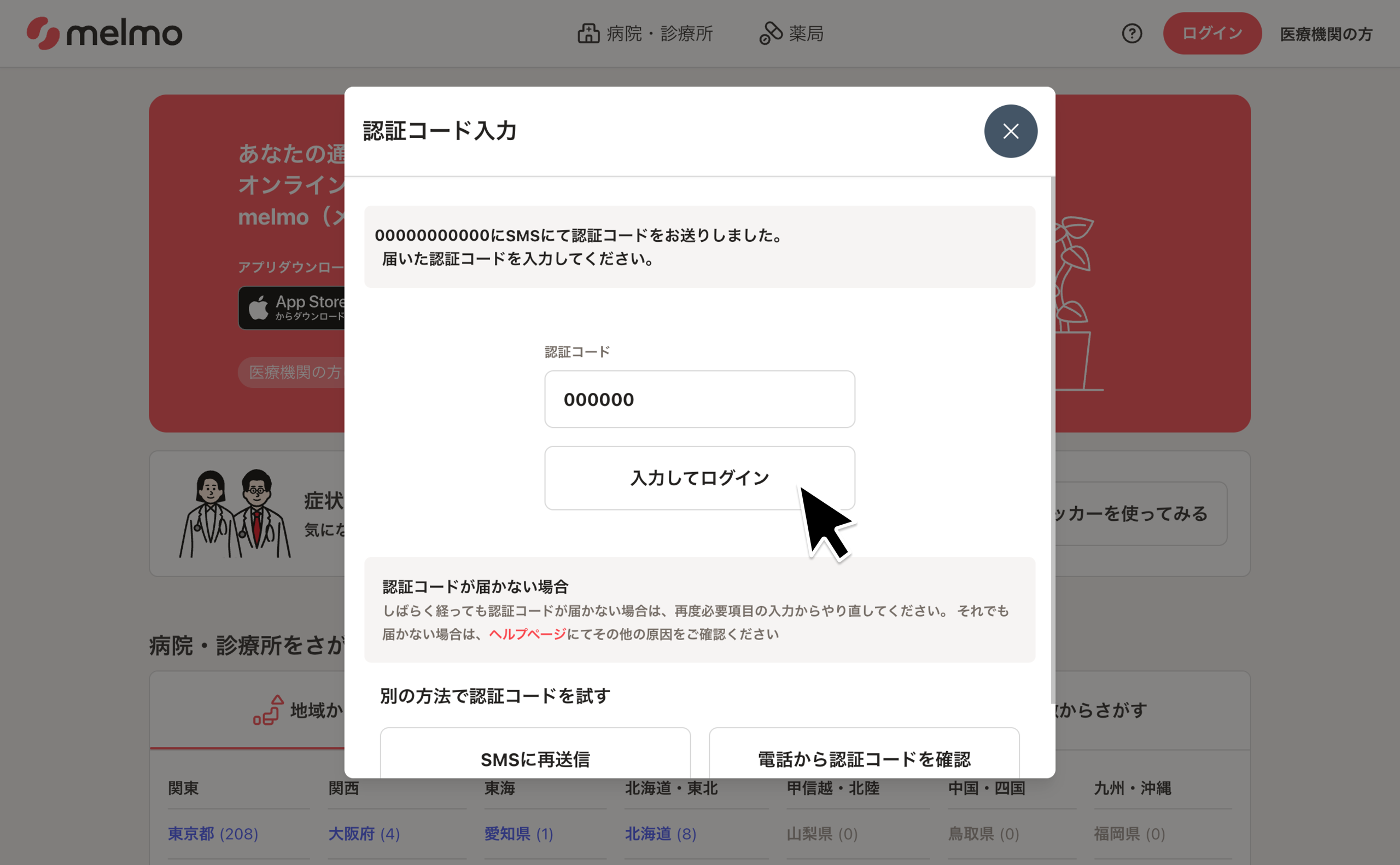Click the SMSに再送信 button
Screen dimensions: 1400x865
point(534,756)
